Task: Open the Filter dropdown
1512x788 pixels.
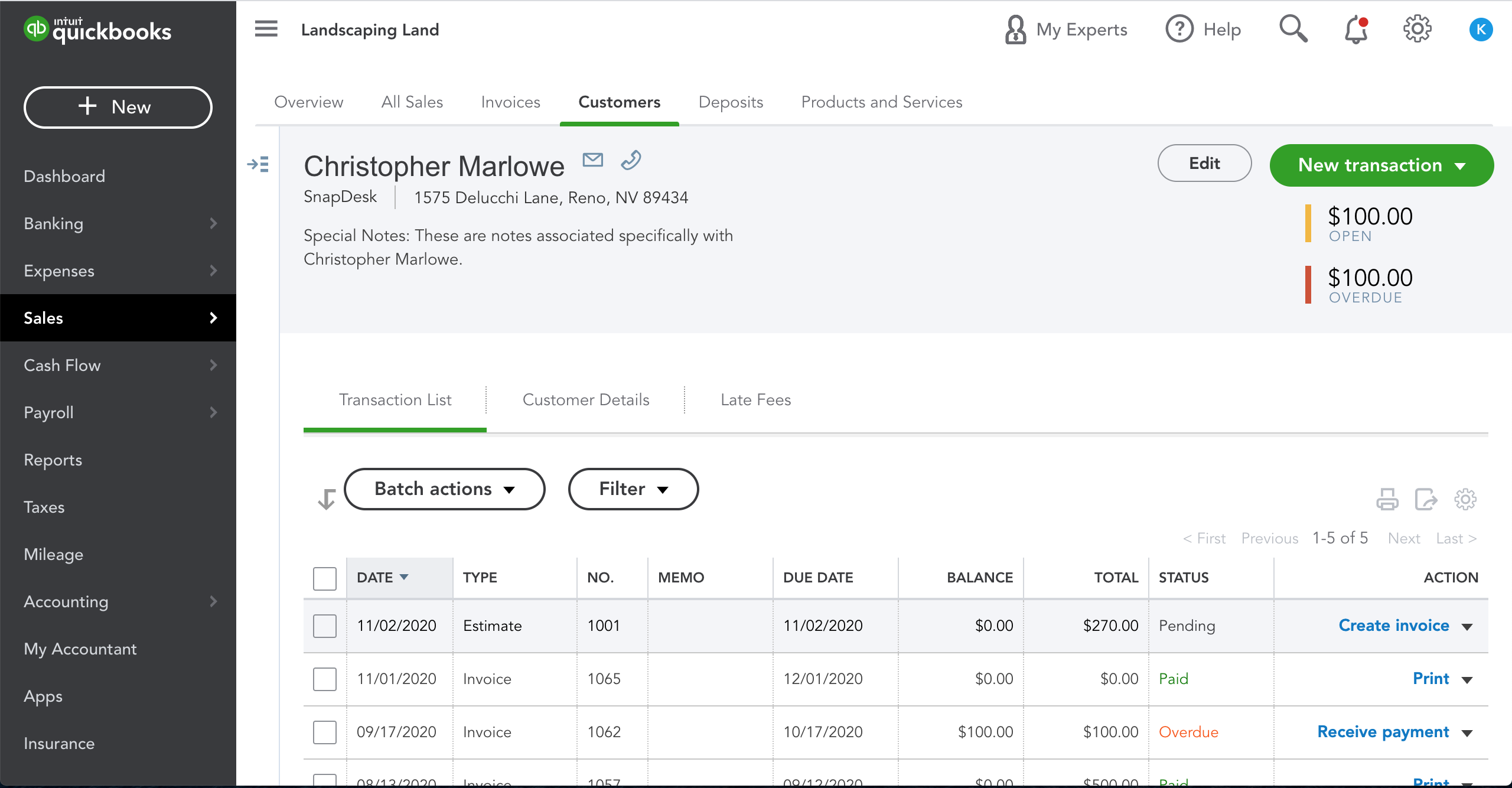Action: pos(633,489)
